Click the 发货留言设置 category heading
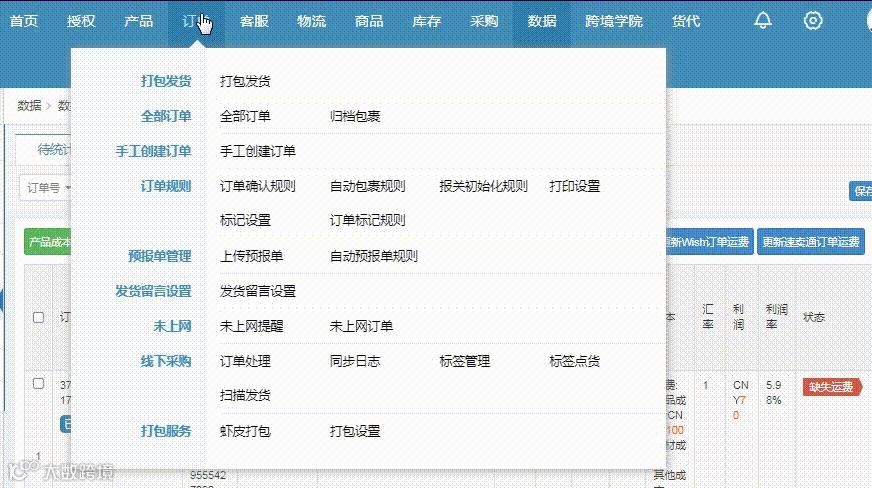The width and height of the screenshot is (872, 488). [153, 291]
